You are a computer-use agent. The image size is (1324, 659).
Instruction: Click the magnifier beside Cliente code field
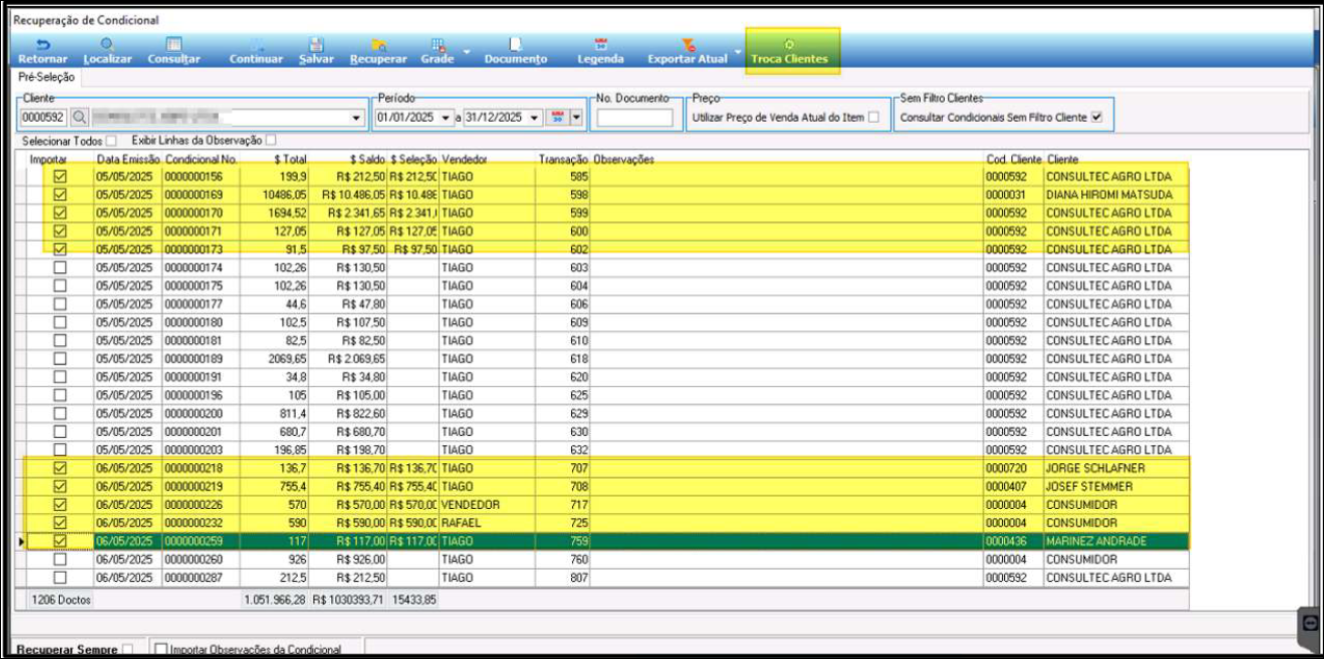coord(79,118)
